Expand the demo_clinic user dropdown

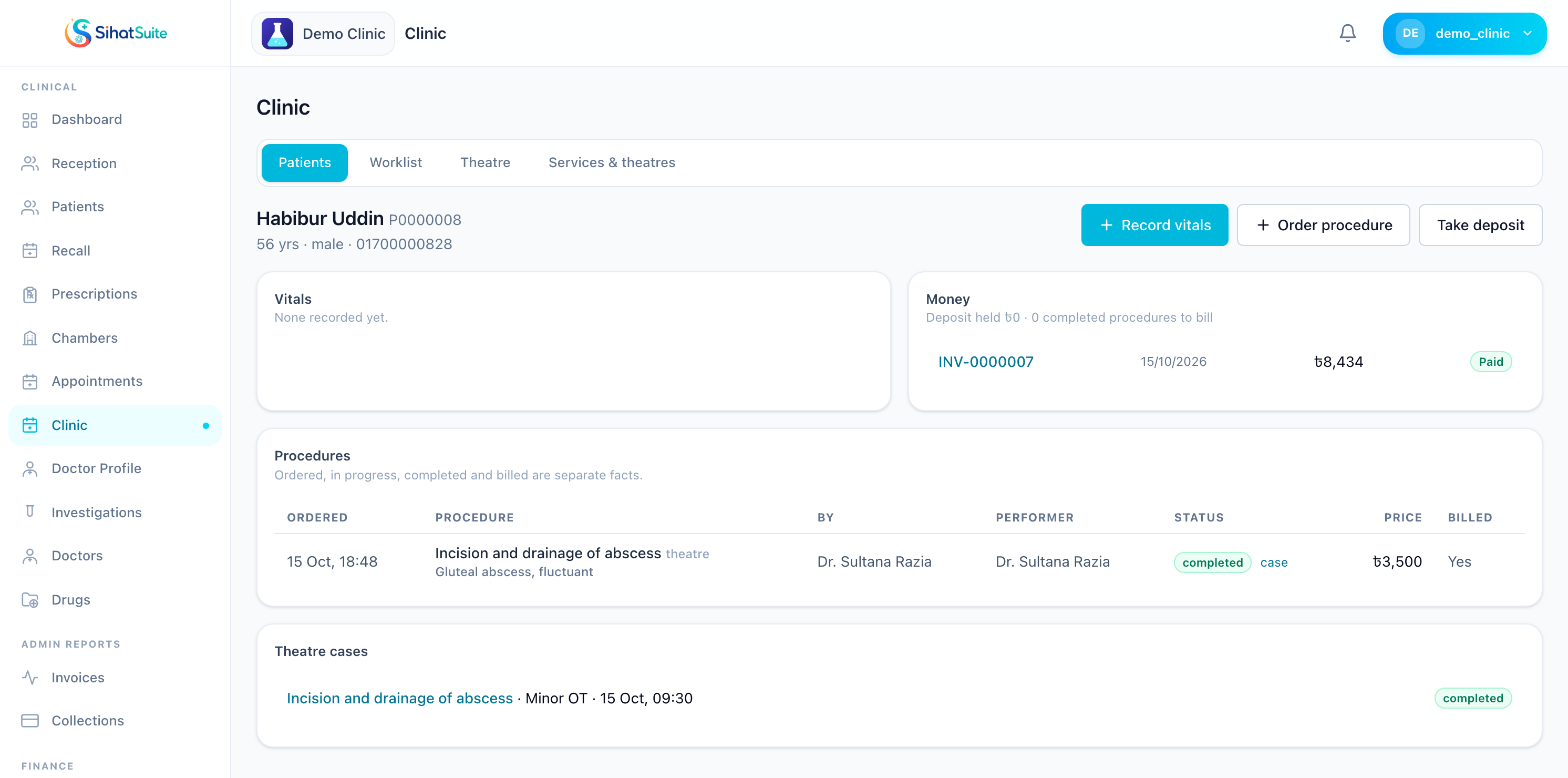coord(1464,34)
